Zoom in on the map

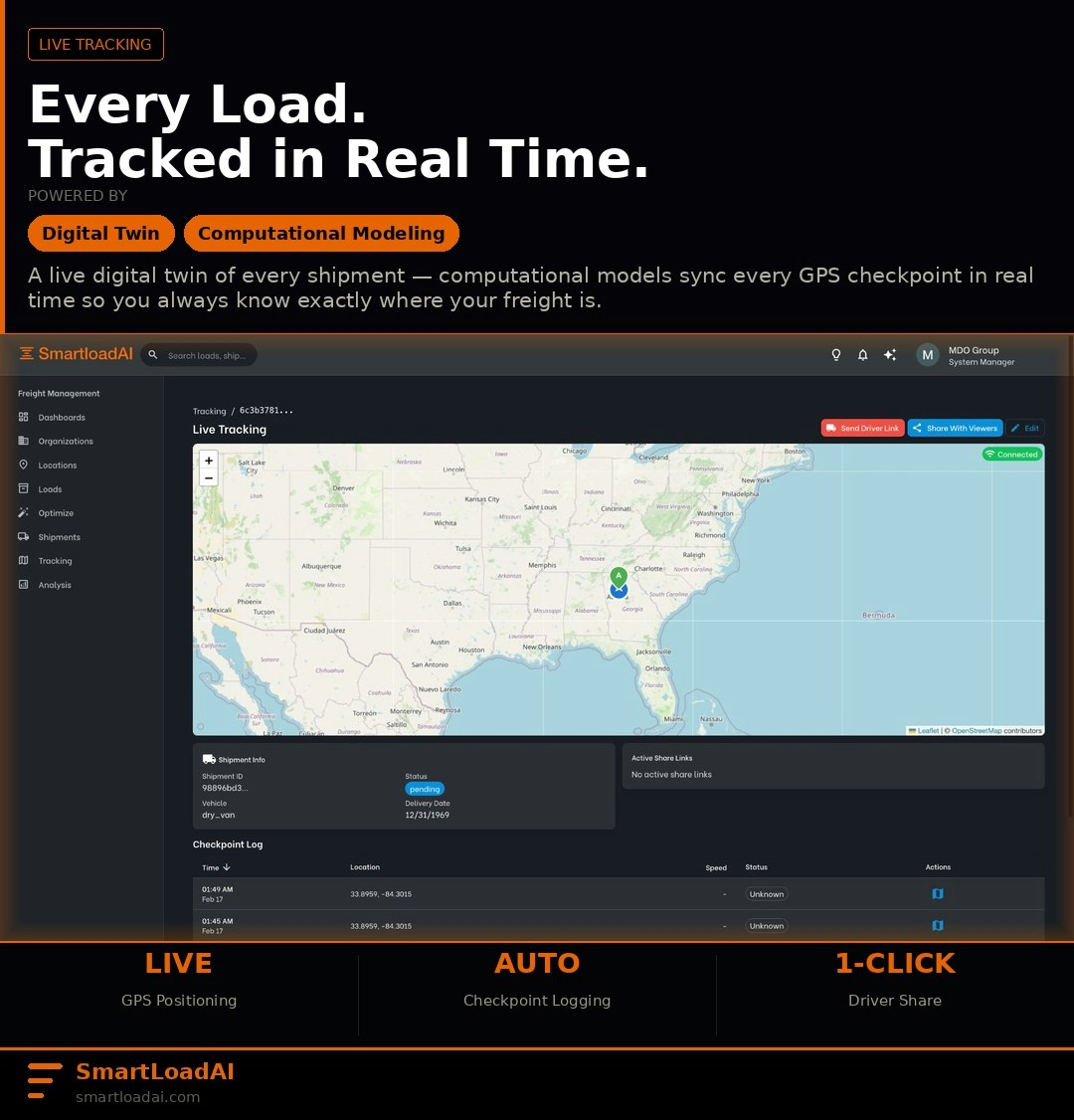pyautogui.click(x=209, y=461)
